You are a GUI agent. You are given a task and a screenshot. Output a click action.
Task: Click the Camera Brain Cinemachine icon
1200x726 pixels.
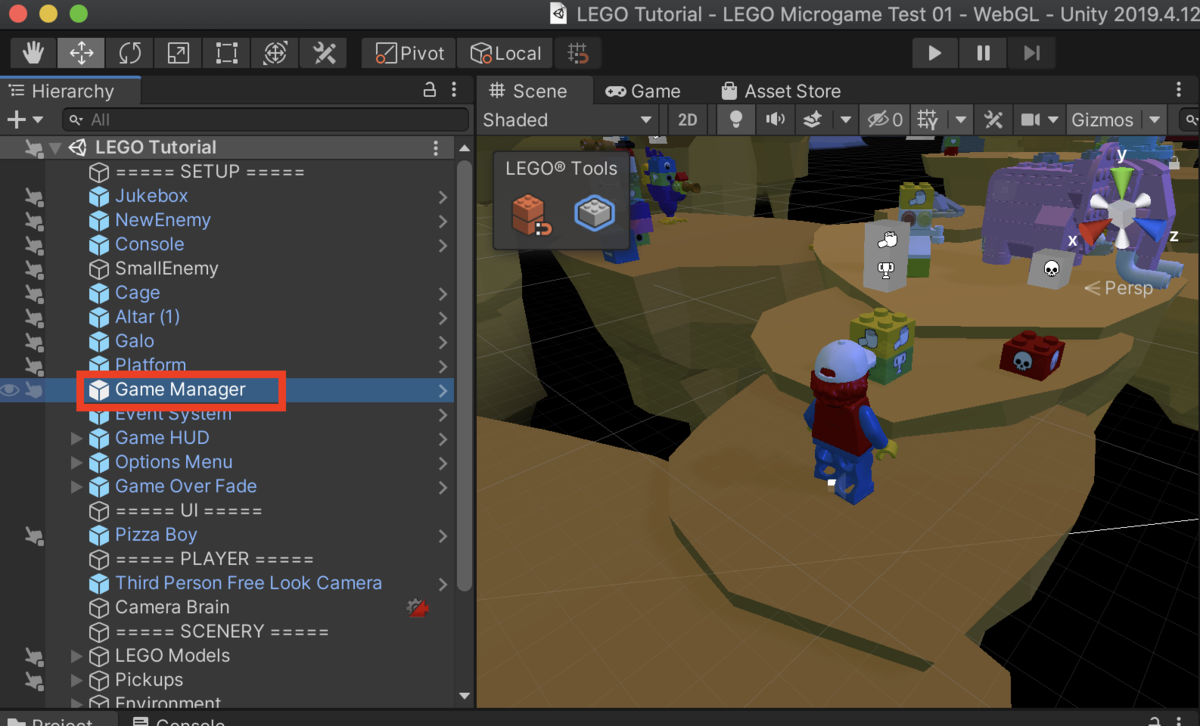click(419, 607)
